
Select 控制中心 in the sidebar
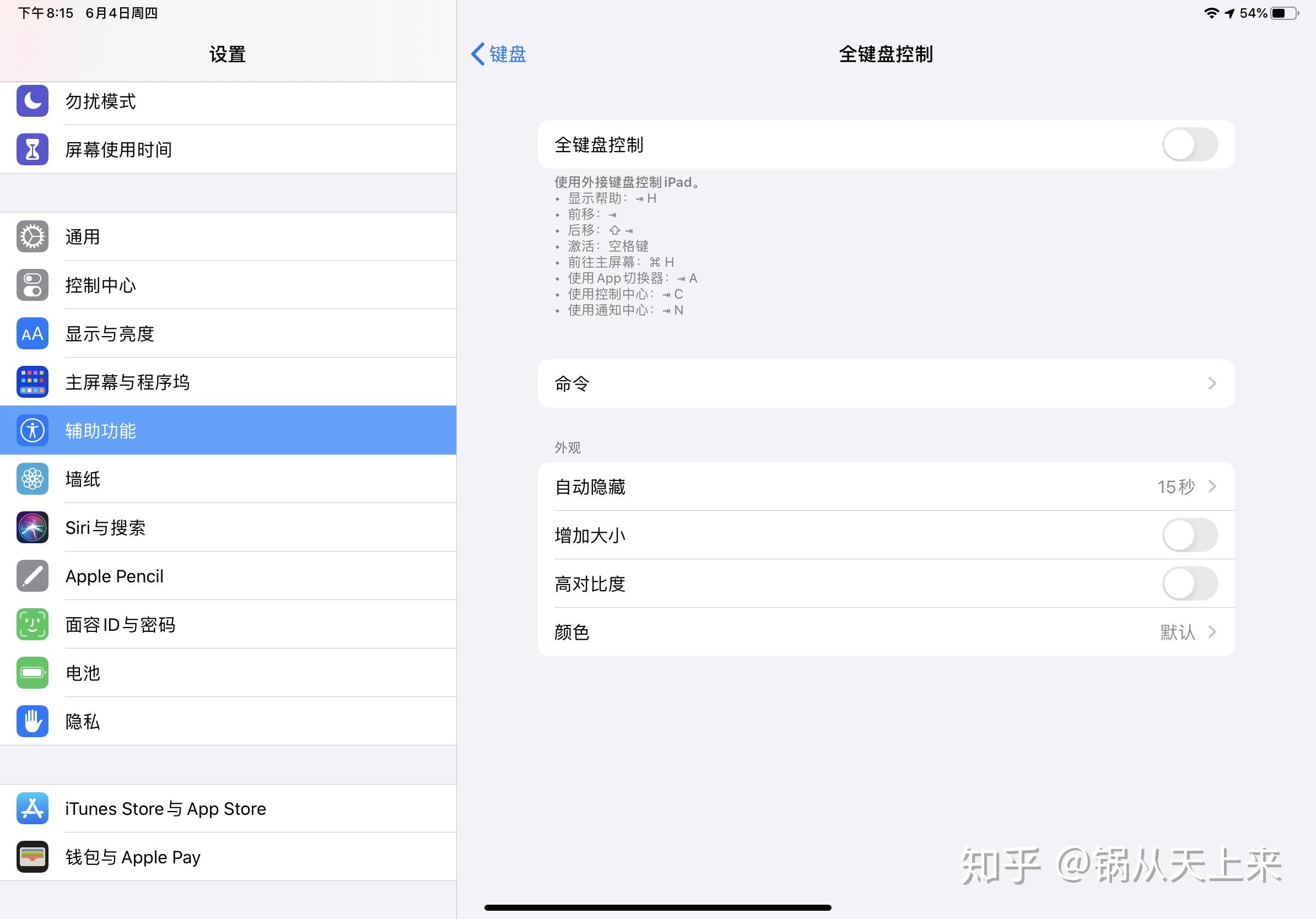[228, 285]
